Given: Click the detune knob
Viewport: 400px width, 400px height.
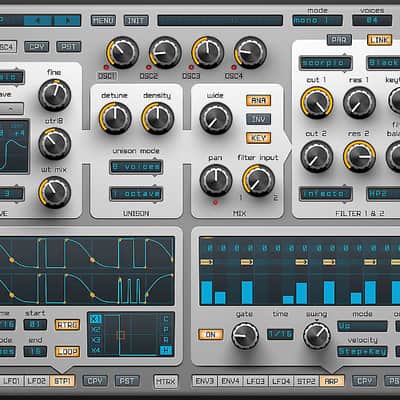Looking at the screenshot, I should click(x=115, y=118).
